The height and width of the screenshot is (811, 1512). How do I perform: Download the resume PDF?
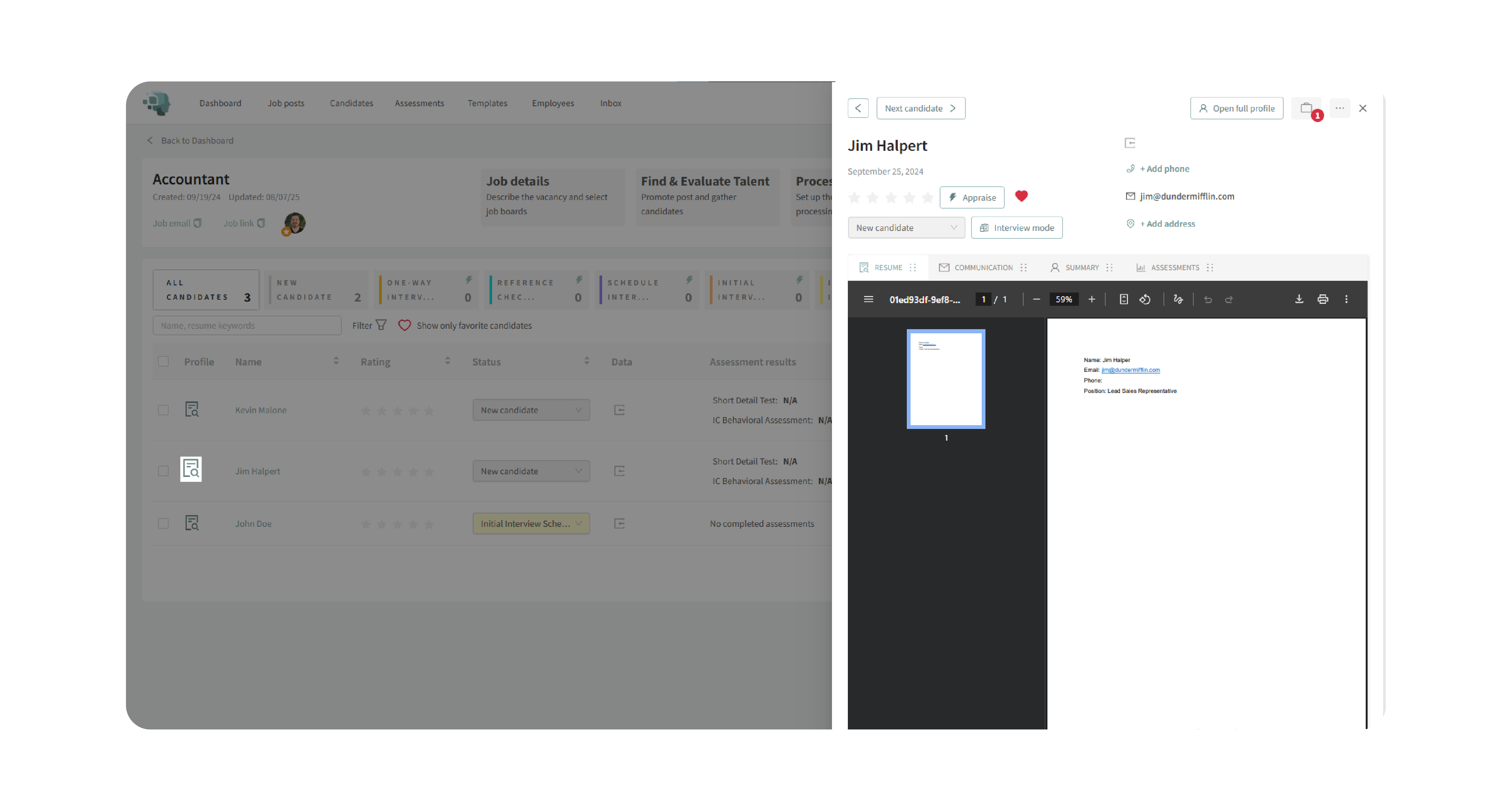(x=1299, y=299)
